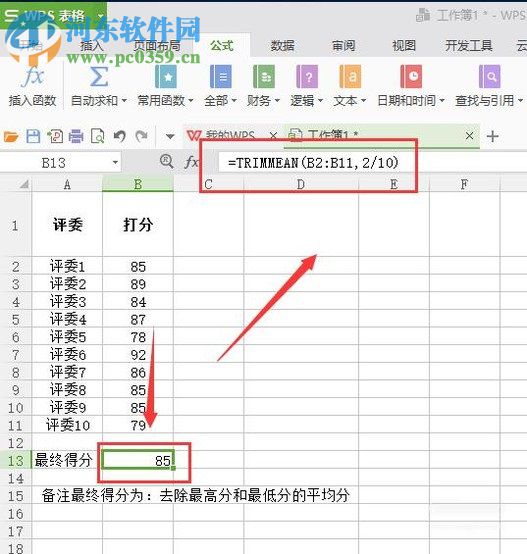The image size is (527, 554).
Task: Click the redo arrow icon
Action: (142, 136)
